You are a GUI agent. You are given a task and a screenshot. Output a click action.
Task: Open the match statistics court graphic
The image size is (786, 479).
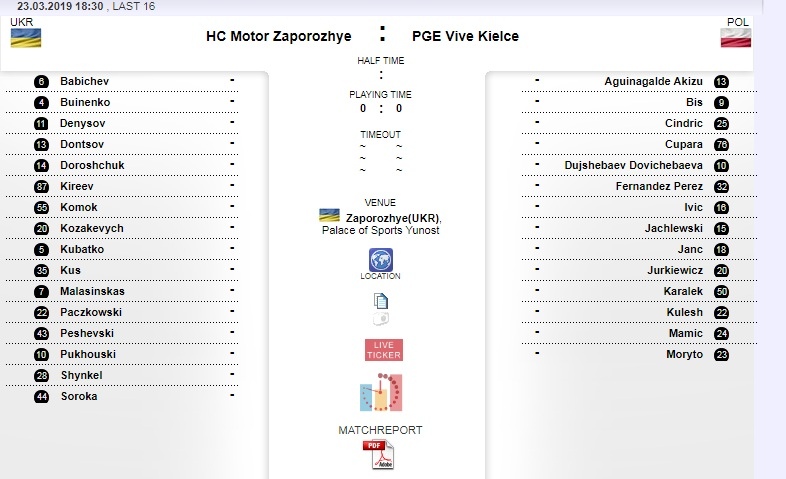coord(381,393)
